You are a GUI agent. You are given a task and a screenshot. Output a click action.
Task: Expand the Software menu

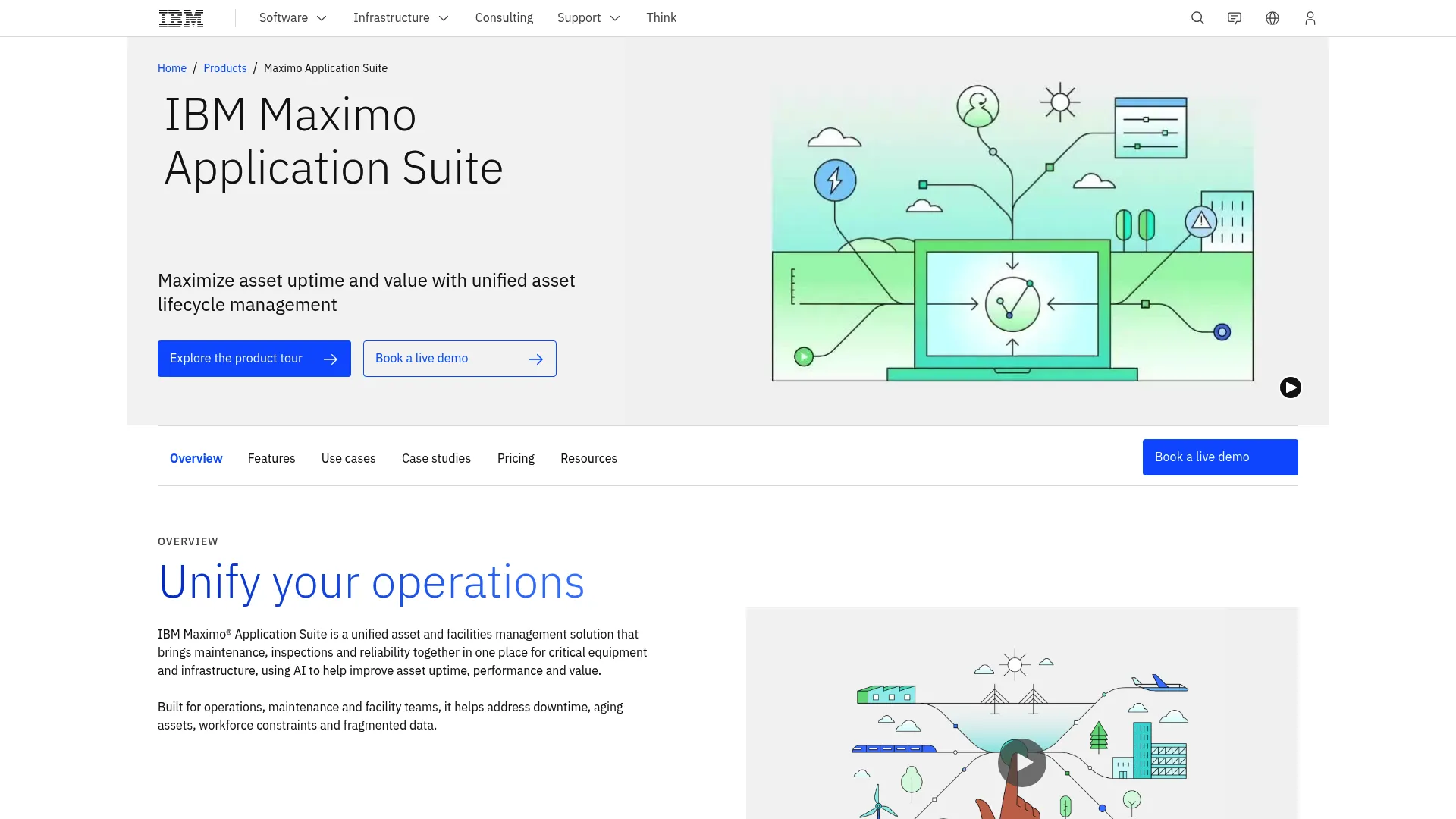[293, 18]
